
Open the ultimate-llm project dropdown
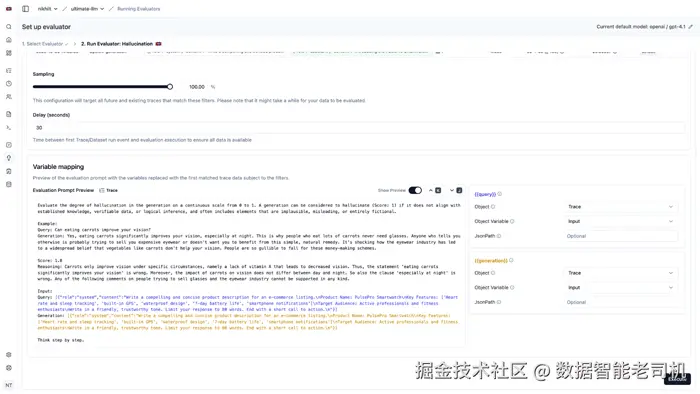(x=88, y=9)
